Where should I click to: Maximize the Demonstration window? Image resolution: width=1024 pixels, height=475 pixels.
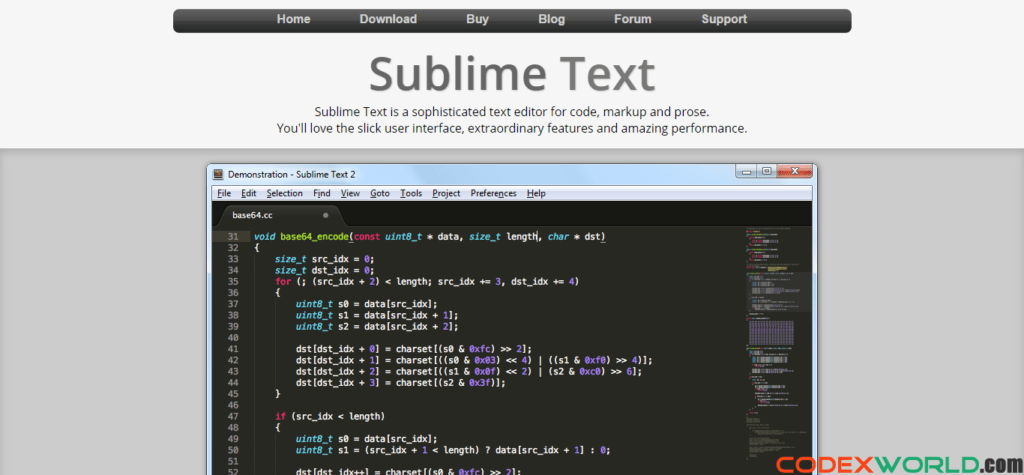click(x=766, y=171)
